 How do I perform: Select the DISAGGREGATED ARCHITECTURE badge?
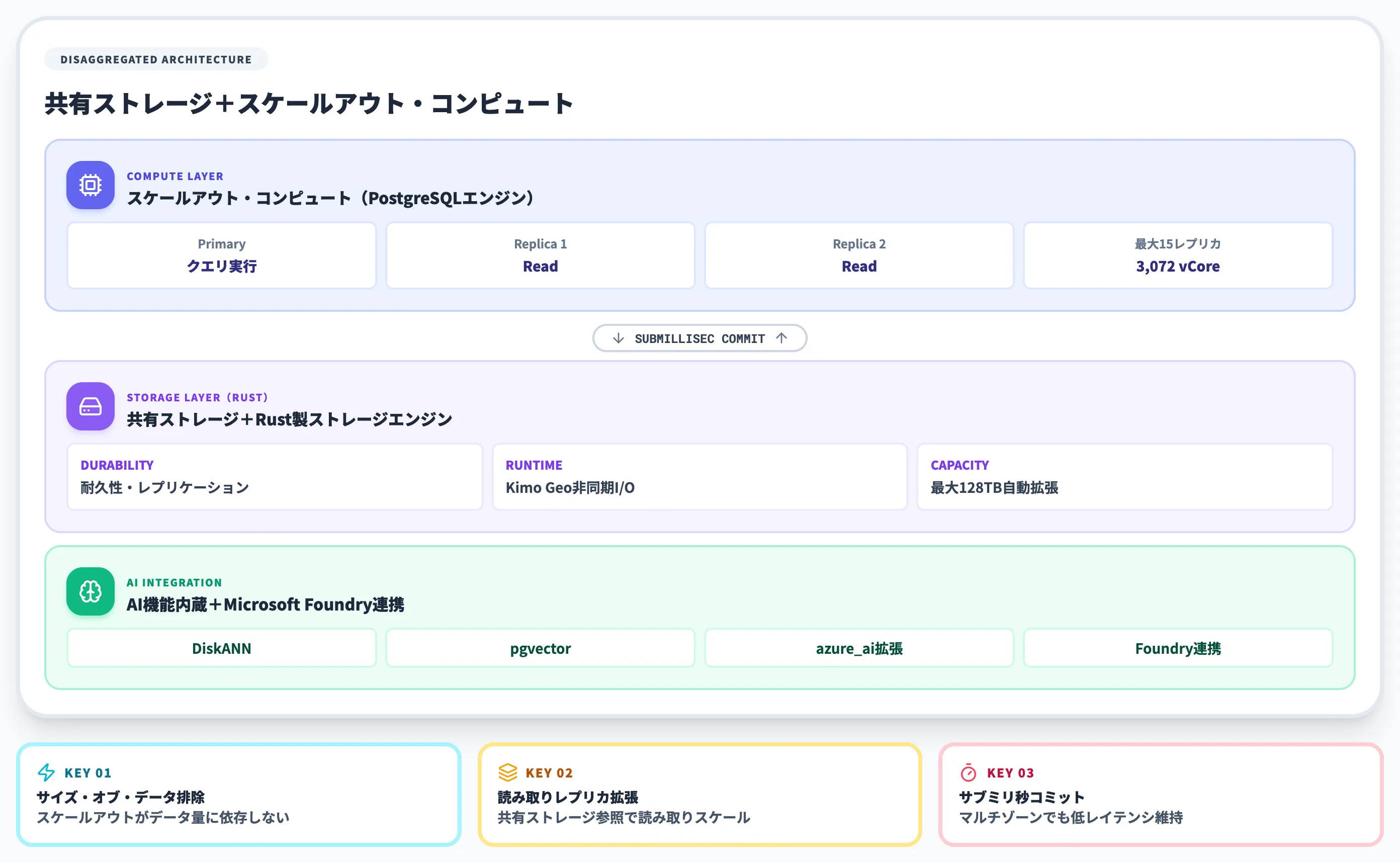pos(156,59)
